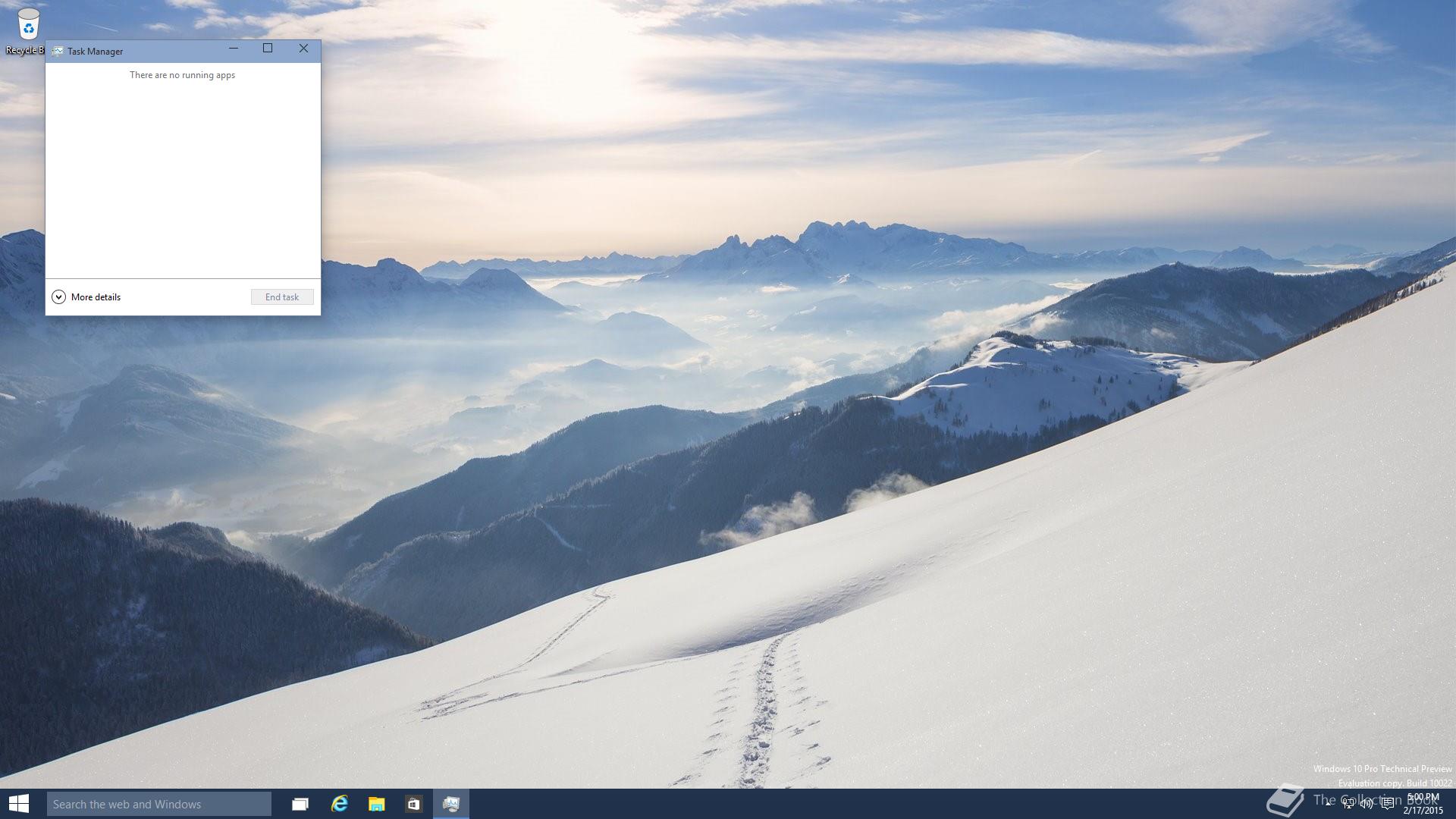
Task: Open the clock showing 2/17/2015
Action: [x=1423, y=804]
